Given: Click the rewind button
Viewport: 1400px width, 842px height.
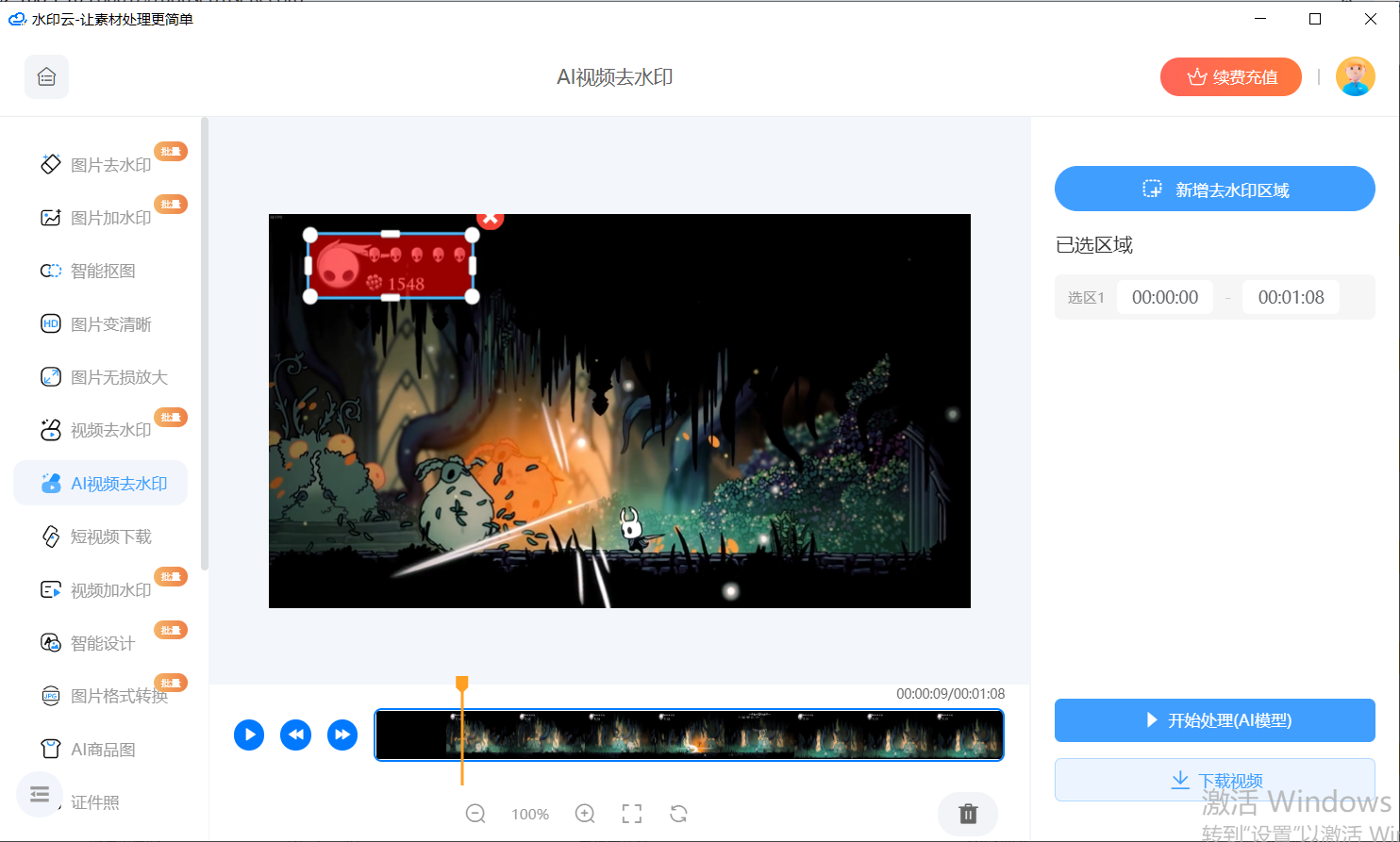Looking at the screenshot, I should pyautogui.click(x=296, y=735).
